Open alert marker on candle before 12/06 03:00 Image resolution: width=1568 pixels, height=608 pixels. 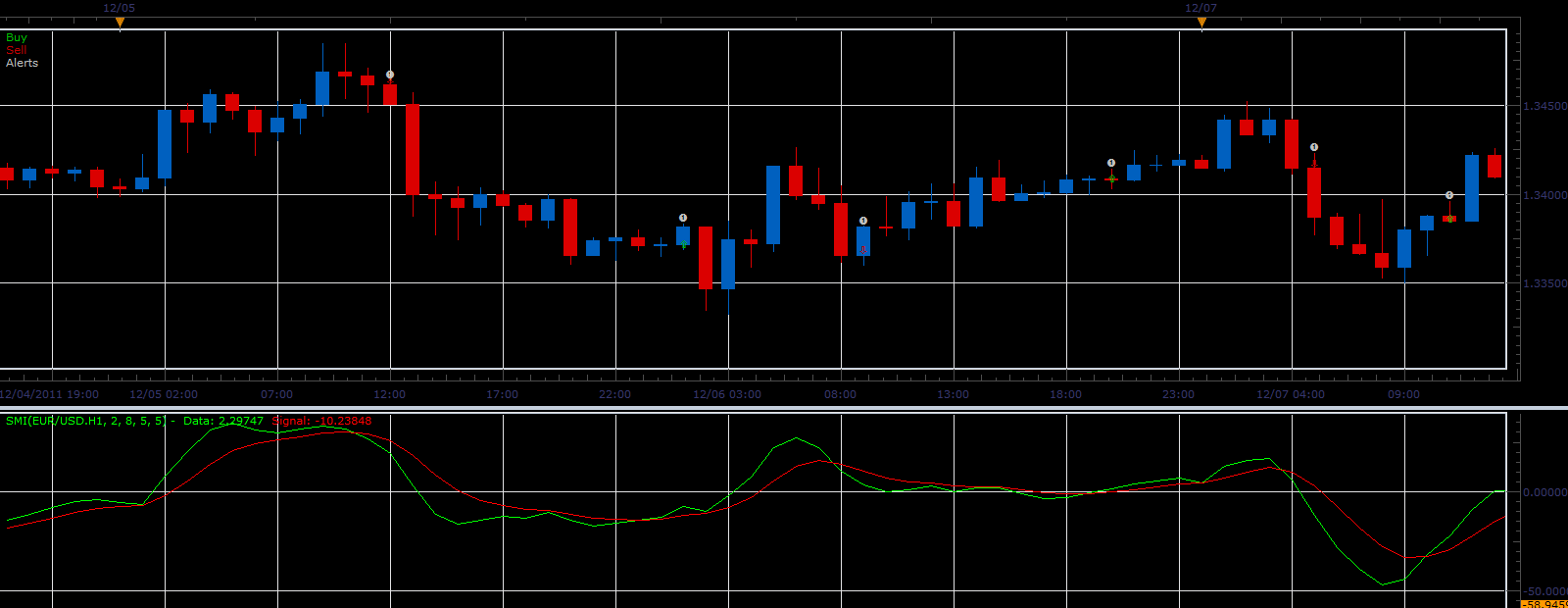[x=683, y=218]
